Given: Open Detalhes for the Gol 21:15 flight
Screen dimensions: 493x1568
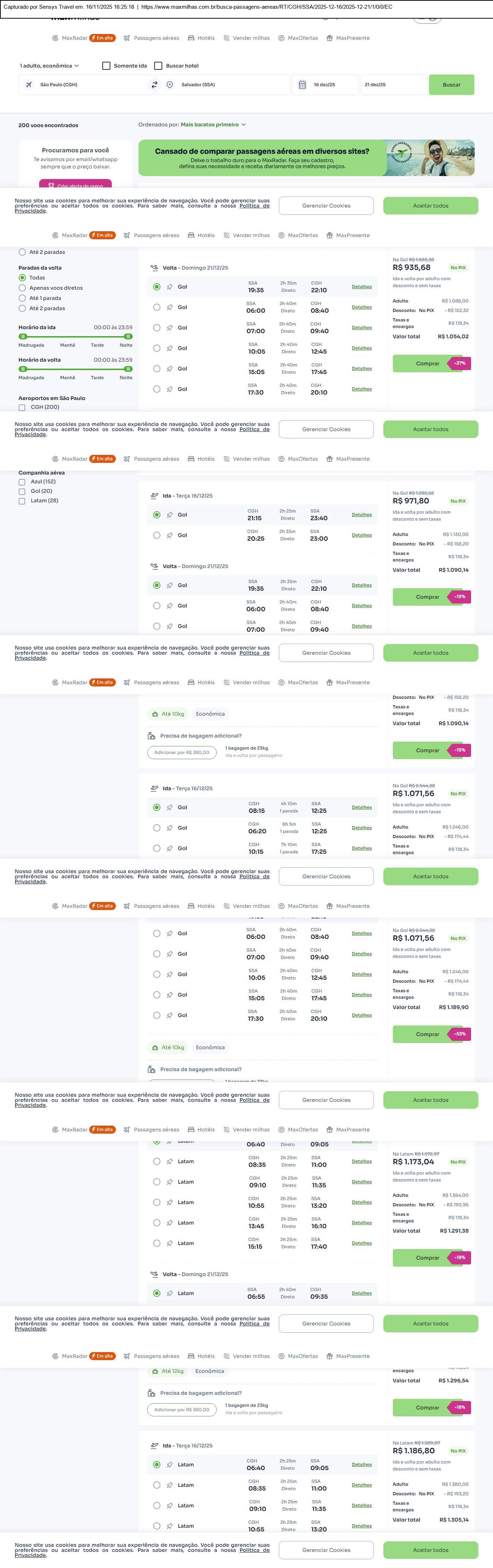Looking at the screenshot, I should click(x=361, y=515).
